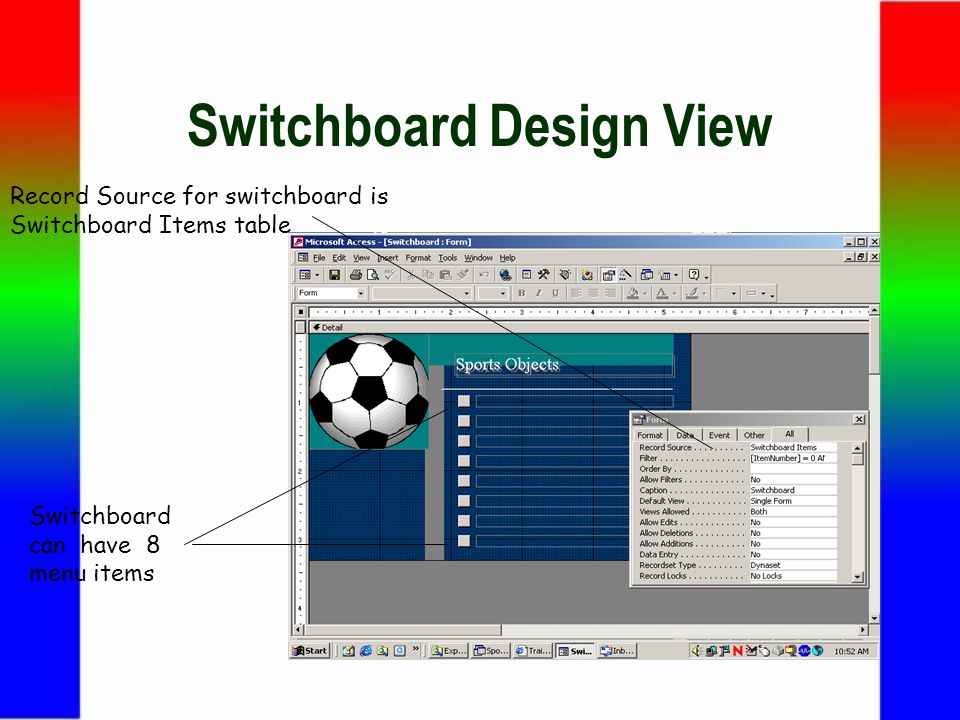Switch to the Event tab in property sheet
This screenshot has width=960, height=720.
coord(719,435)
